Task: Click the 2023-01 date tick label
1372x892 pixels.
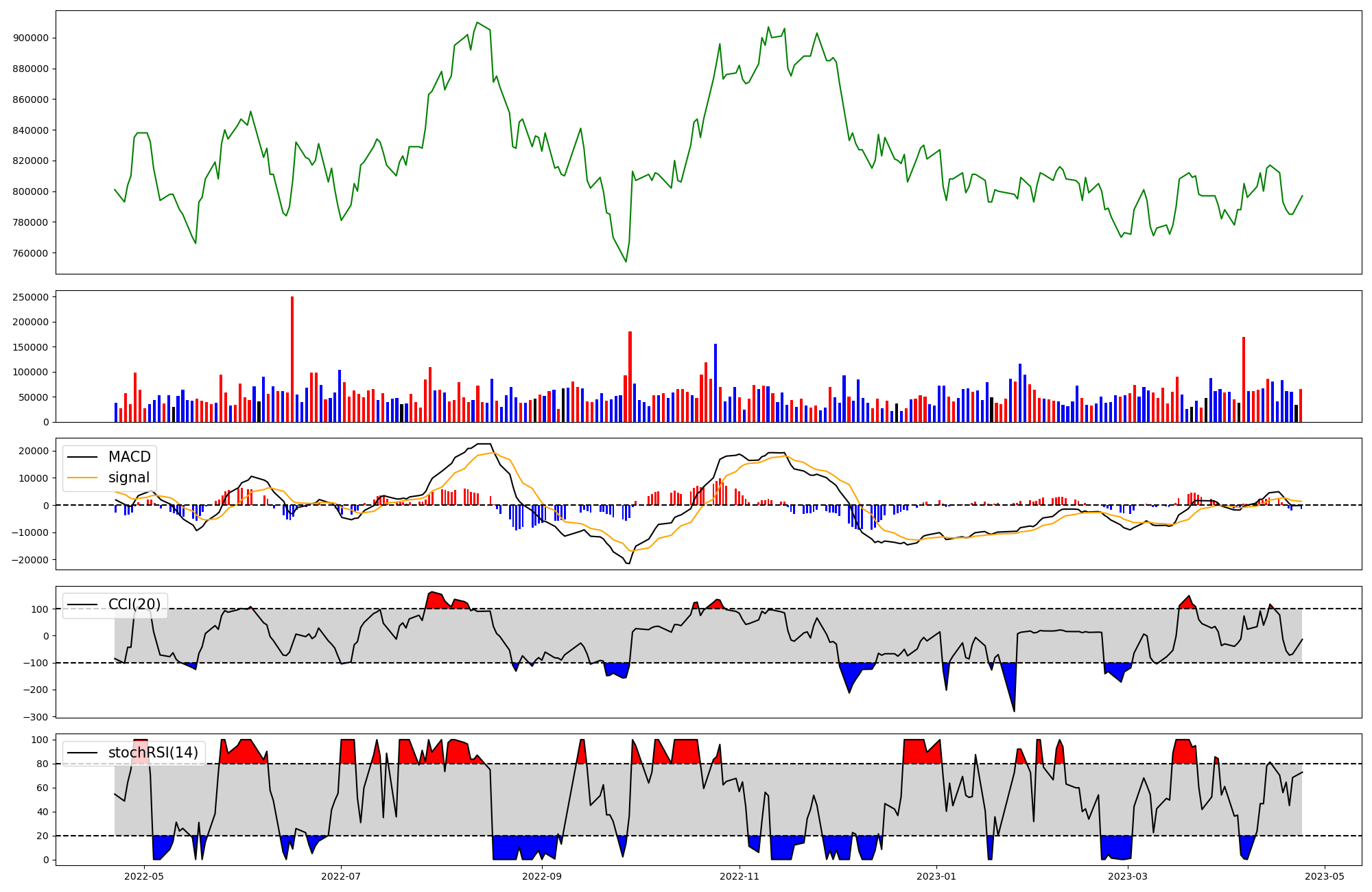Action: (936, 876)
